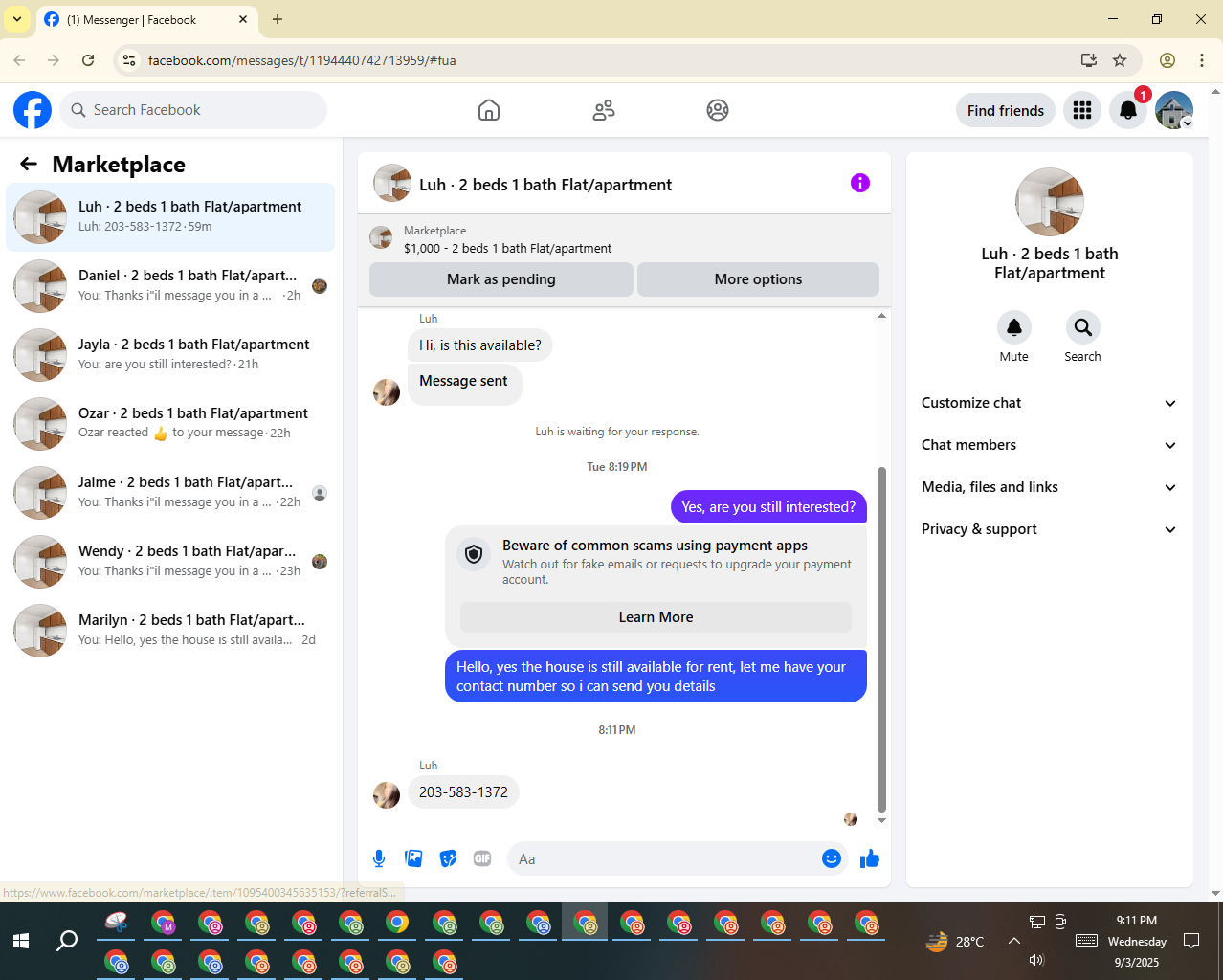Open account profile picture menu
The height and width of the screenshot is (980, 1223).
click(1174, 110)
